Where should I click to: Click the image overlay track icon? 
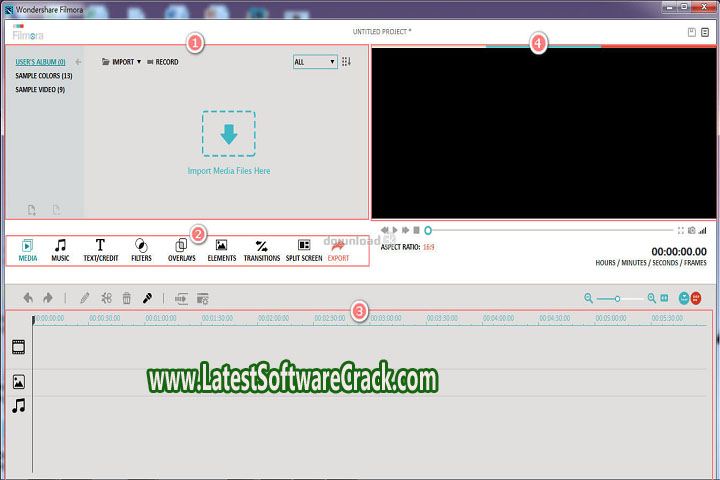pos(19,382)
